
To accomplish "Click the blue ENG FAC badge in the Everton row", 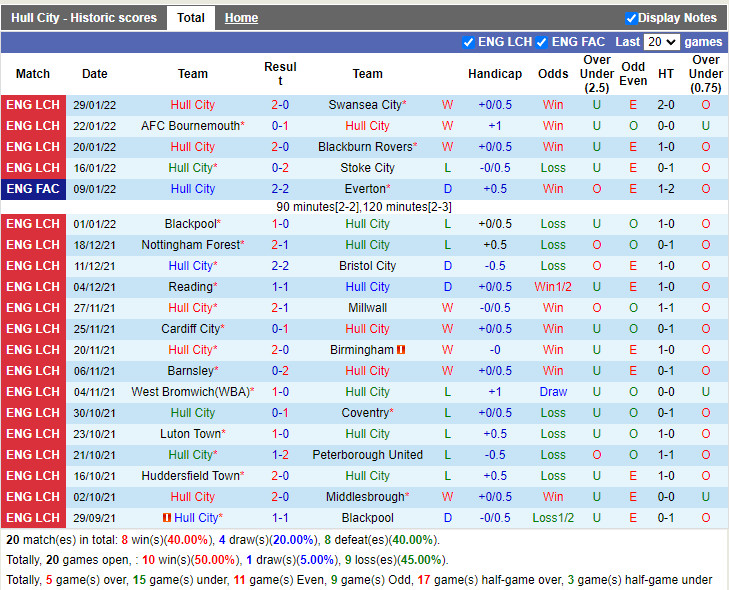I will click(x=33, y=189).
